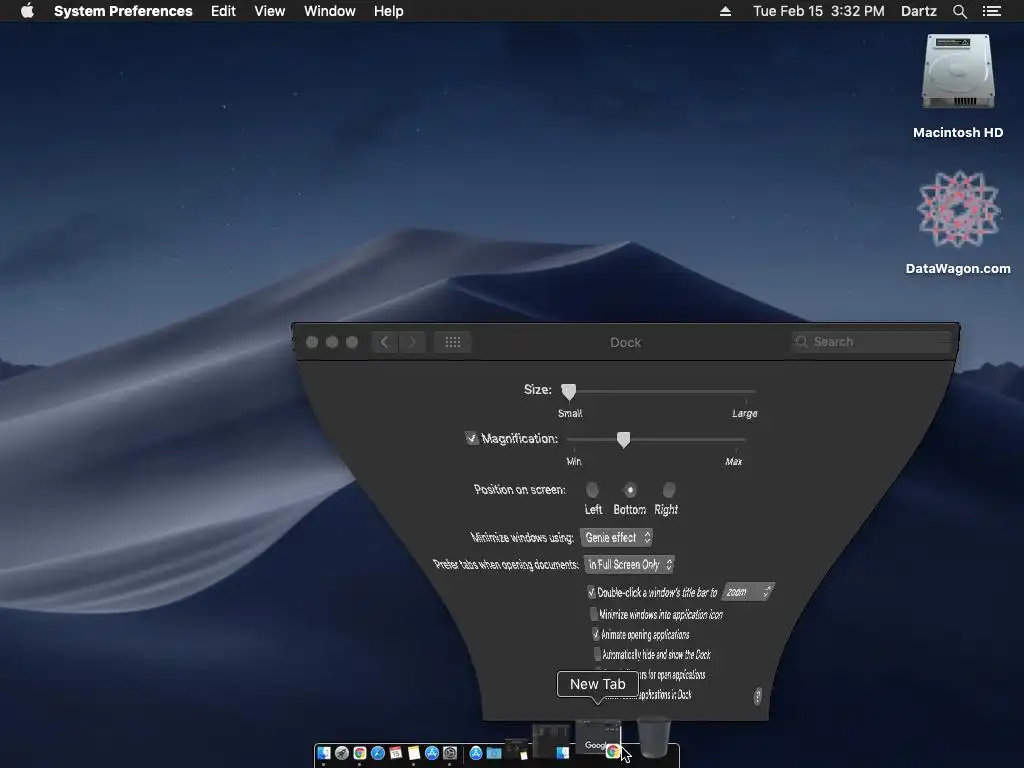Open the DataWagon.com desktop icon
Image resolution: width=1024 pixels, height=768 pixels.
(958, 209)
